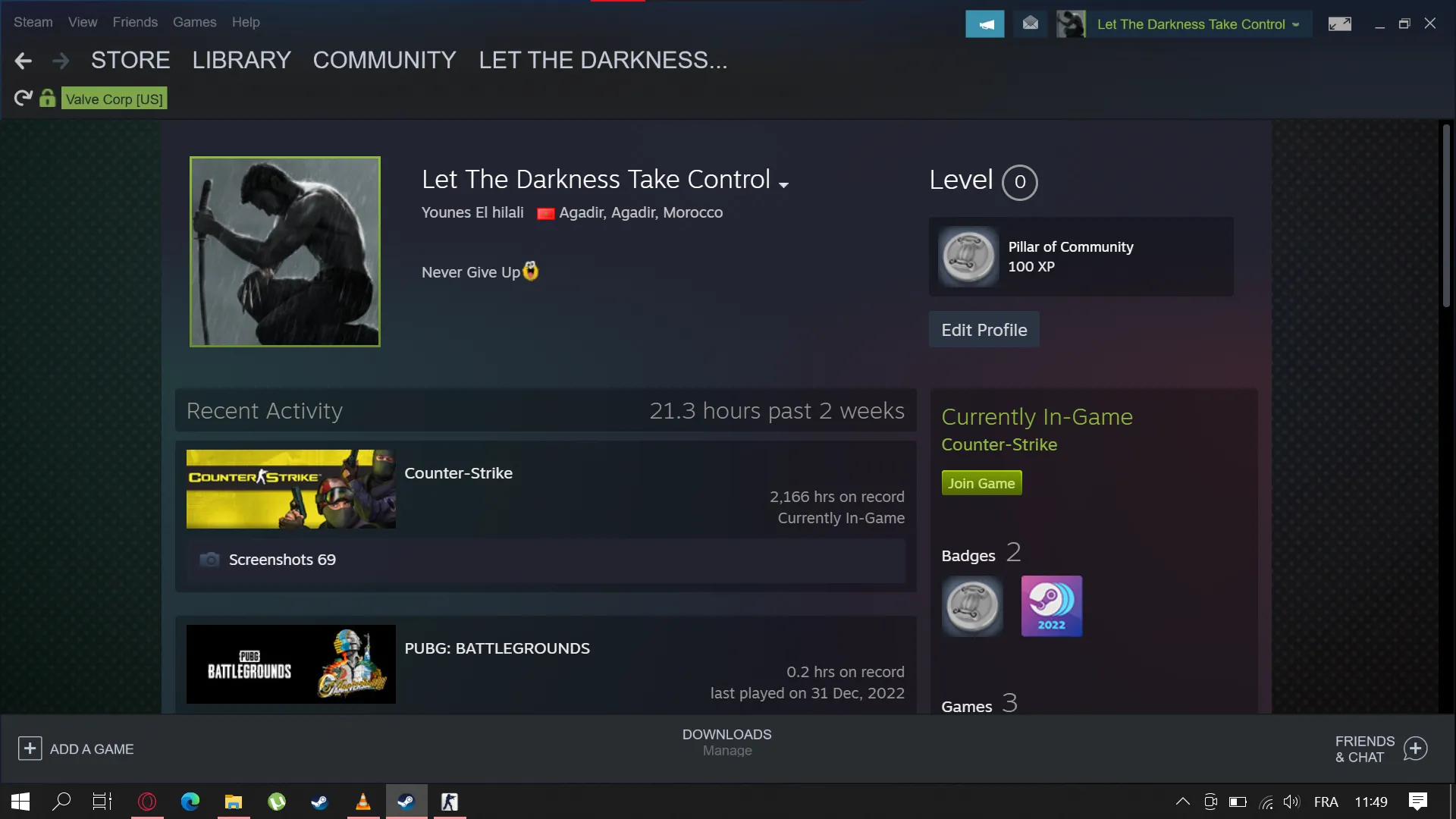Open uTorrent from taskbar
Image resolution: width=1456 pixels, height=819 pixels.
(277, 802)
